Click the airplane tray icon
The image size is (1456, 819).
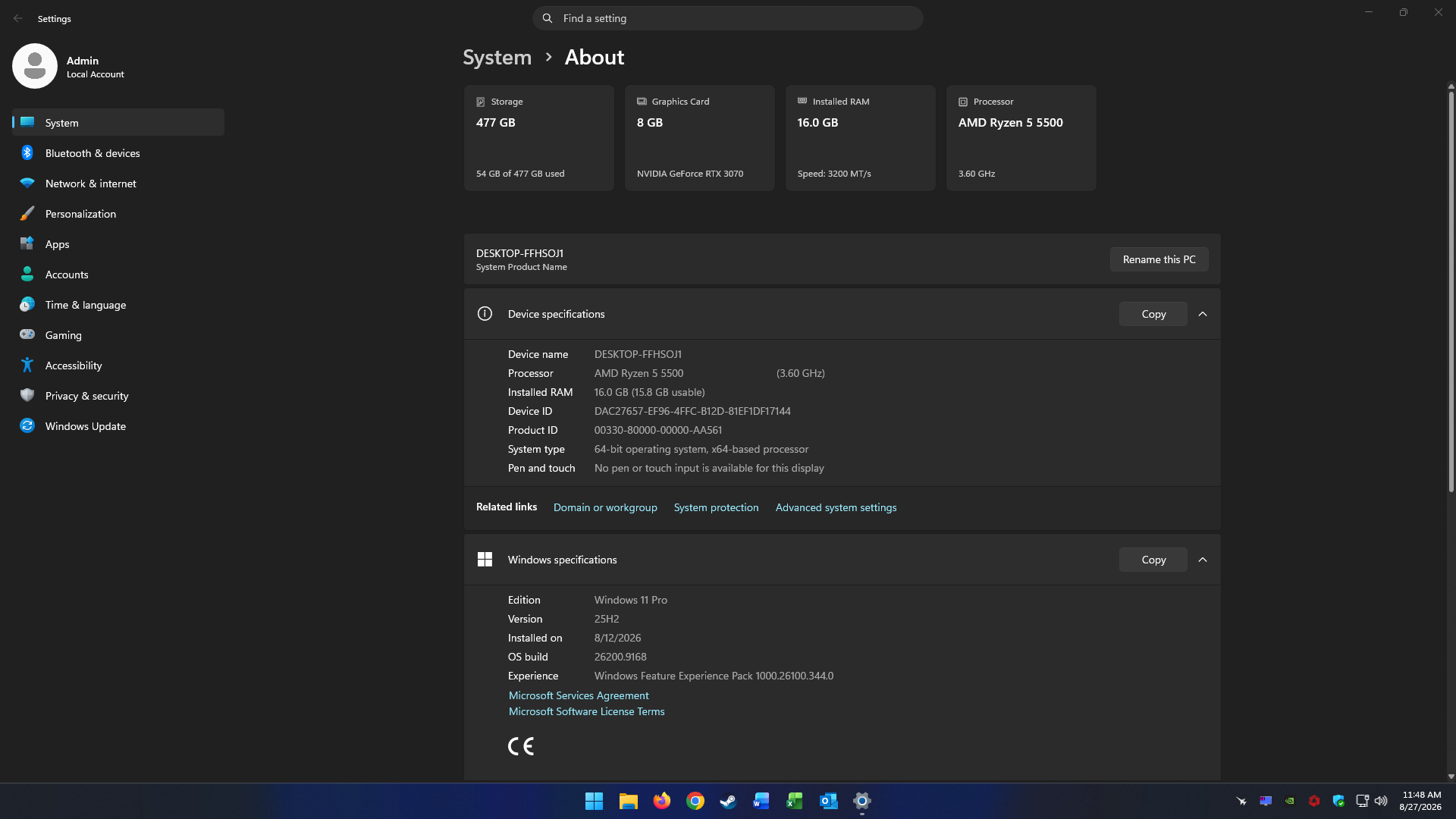1241,801
